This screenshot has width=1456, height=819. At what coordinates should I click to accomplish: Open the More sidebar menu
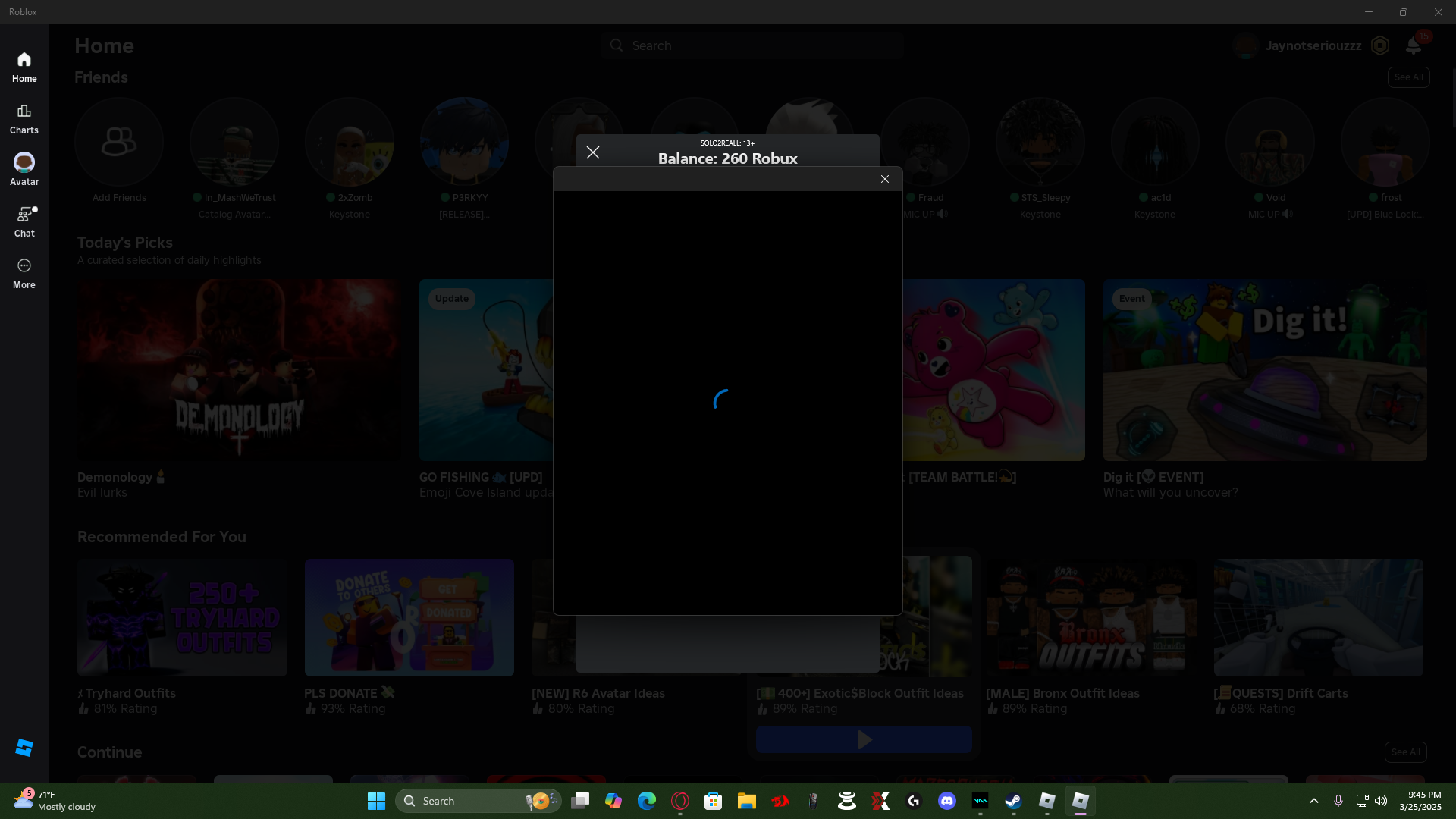click(x=24, y=274)
